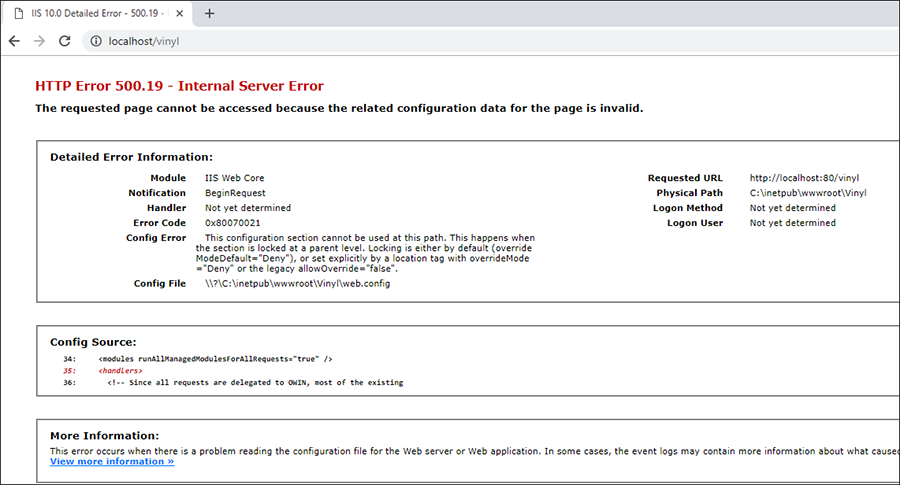Click the browser back arrow

click(x=14, y=41)
